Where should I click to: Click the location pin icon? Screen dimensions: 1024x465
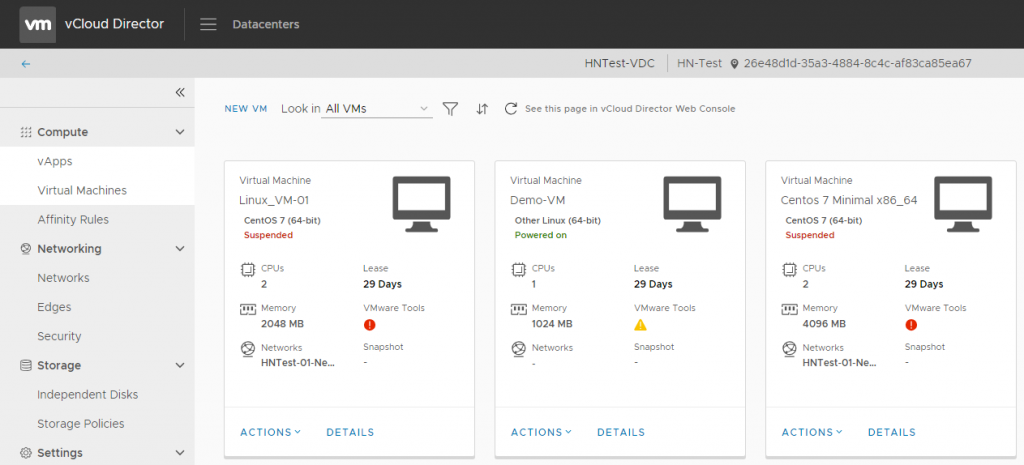pyautogui.click(x=734, y=64)
